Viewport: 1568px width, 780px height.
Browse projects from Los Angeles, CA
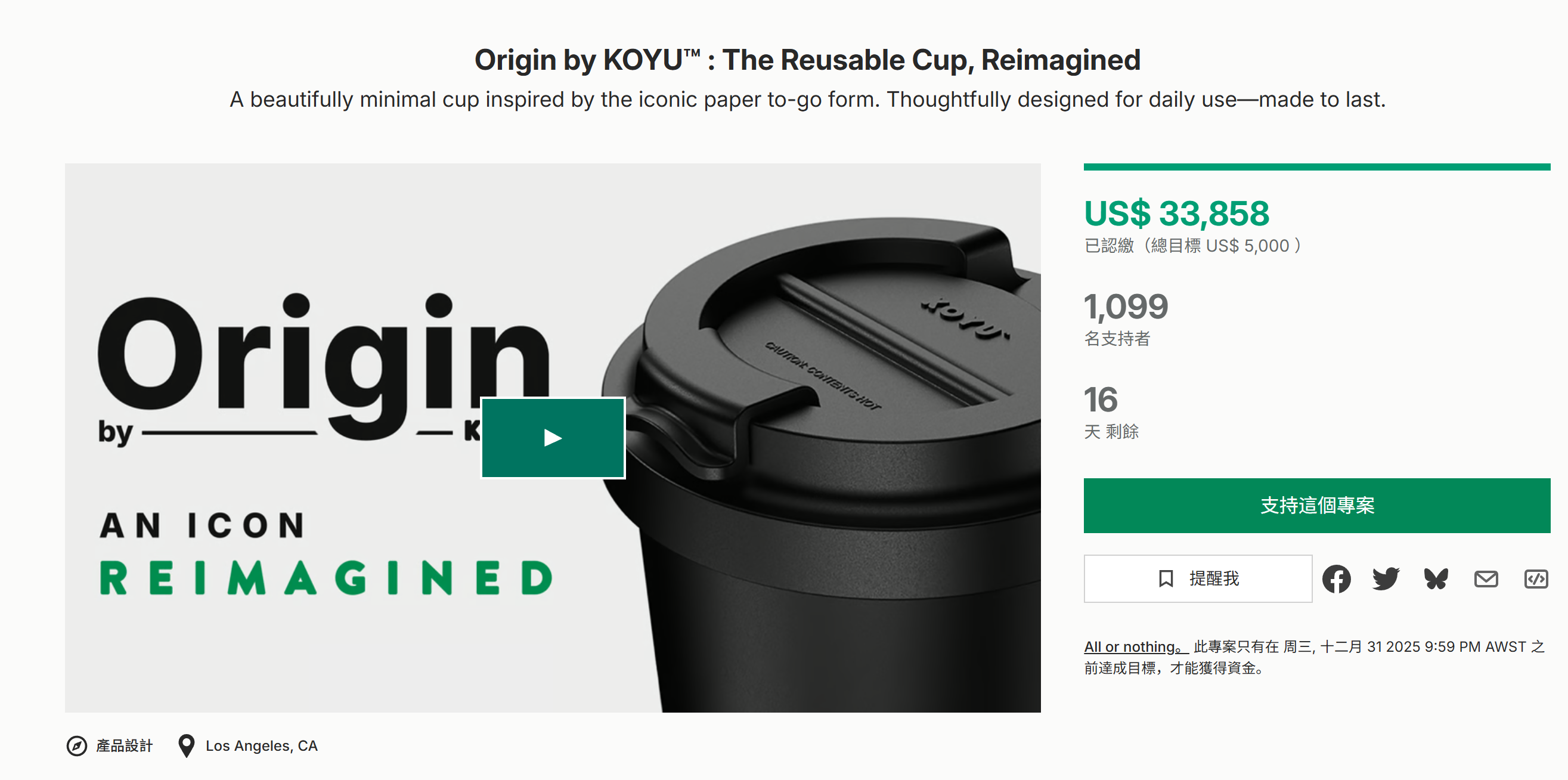262,745
